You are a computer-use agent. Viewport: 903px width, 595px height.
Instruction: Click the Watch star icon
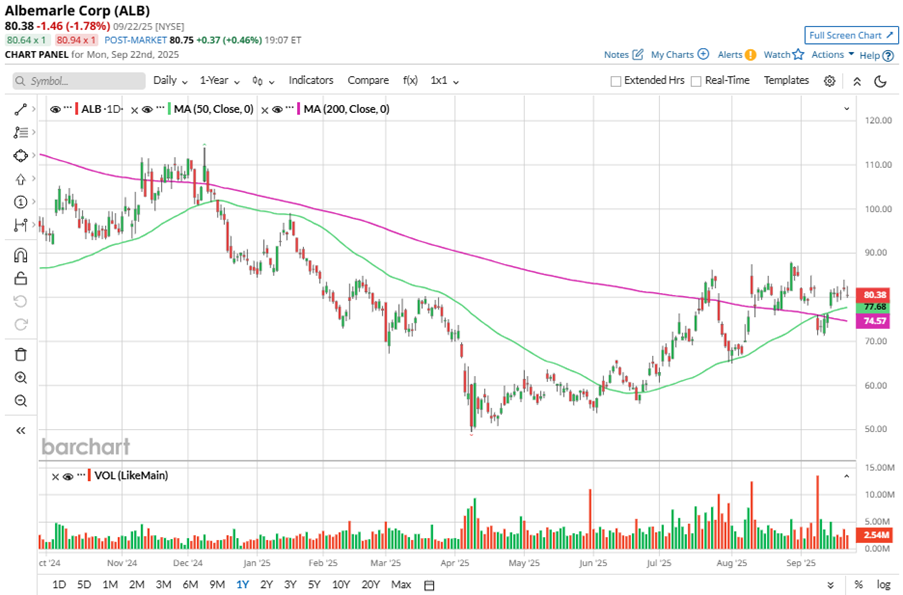798,54
